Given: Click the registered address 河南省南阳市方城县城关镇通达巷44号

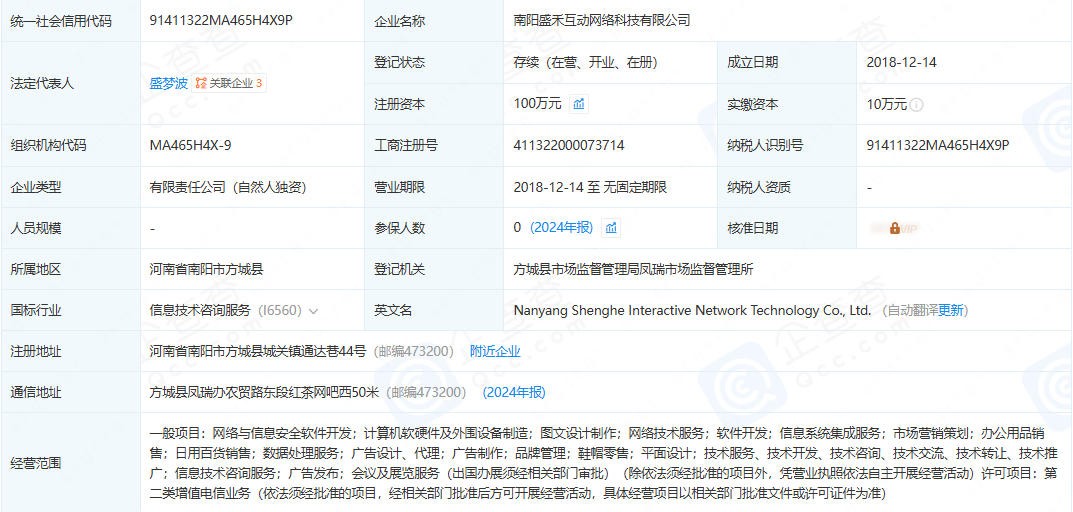Looking at the screenshot, I should [x=258, y=351].
